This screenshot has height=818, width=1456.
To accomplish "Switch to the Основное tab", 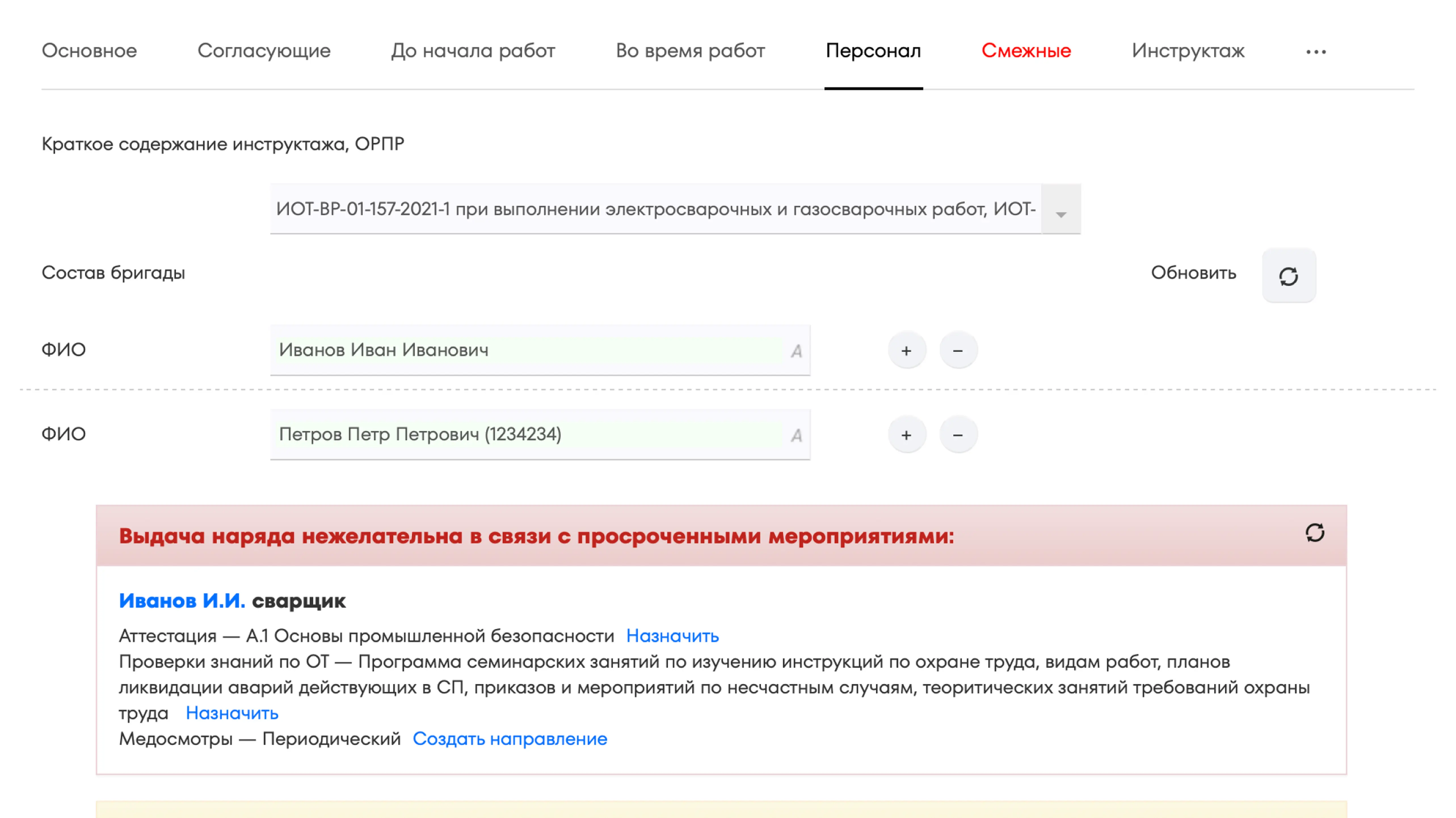I will [x=89, y=51].
